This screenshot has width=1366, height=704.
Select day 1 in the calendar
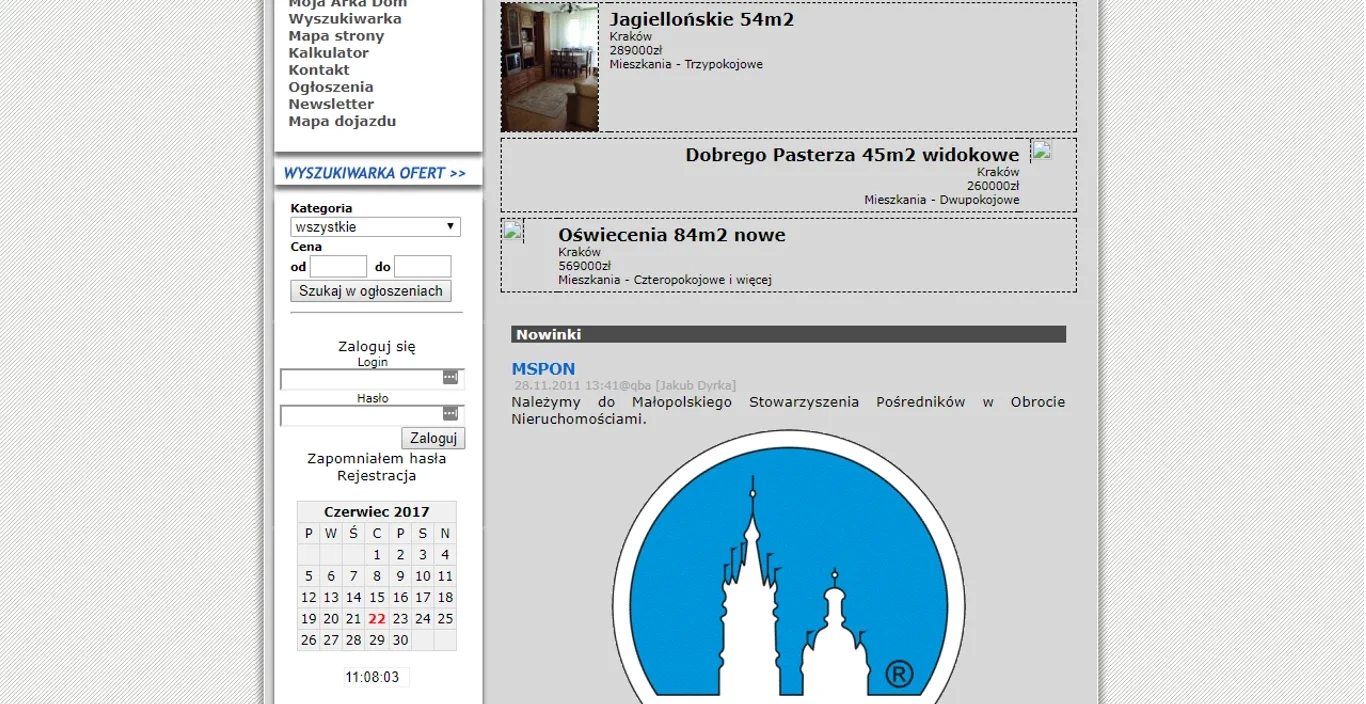pos(377,555)
